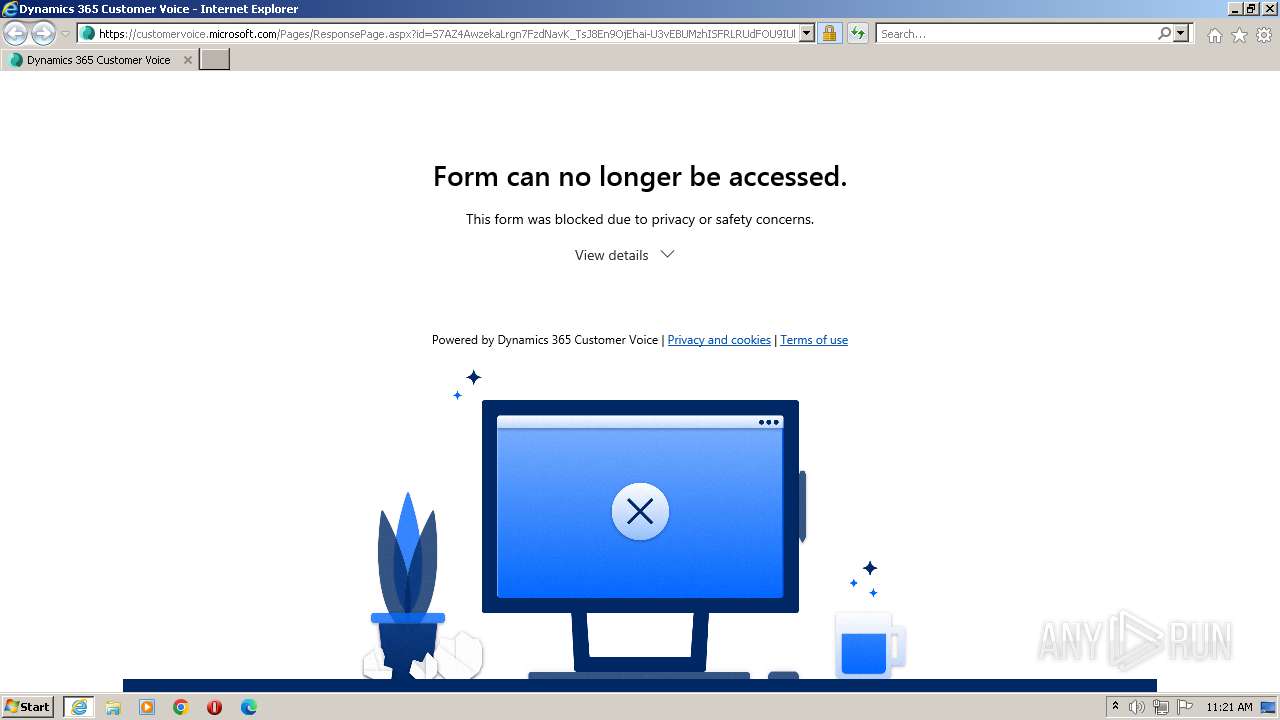
Task: Launch Opera browser from the taskbar
Action: [214, 707]
